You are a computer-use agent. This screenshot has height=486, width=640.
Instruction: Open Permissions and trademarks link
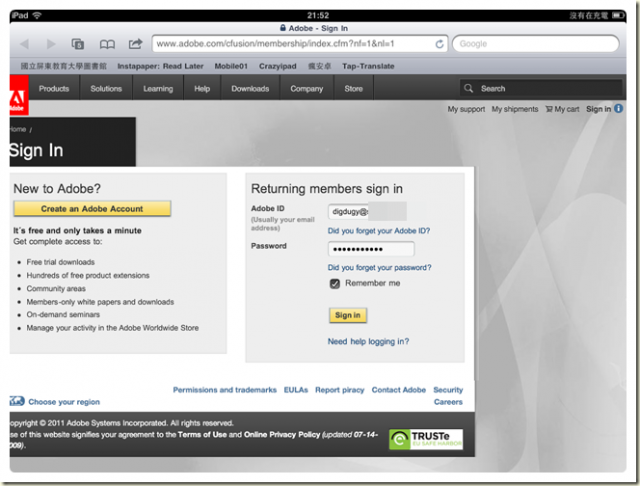click(225, 390)
